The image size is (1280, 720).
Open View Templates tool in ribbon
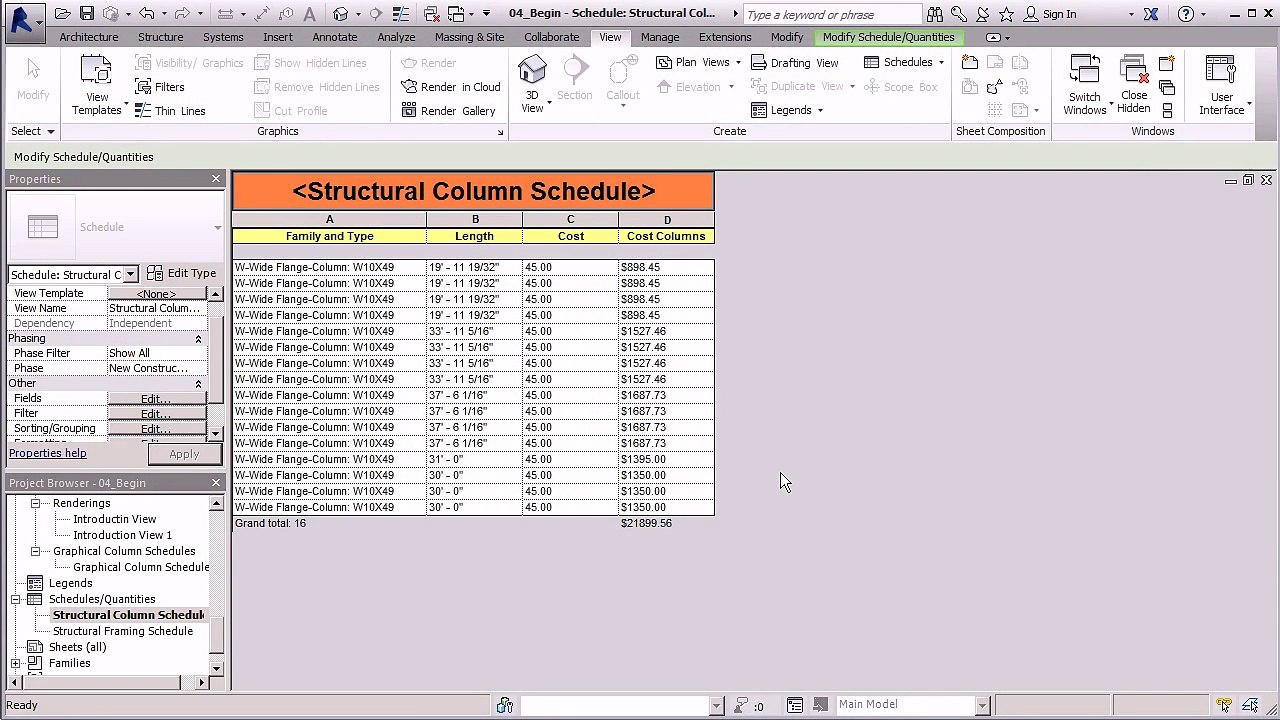point(96,86)
